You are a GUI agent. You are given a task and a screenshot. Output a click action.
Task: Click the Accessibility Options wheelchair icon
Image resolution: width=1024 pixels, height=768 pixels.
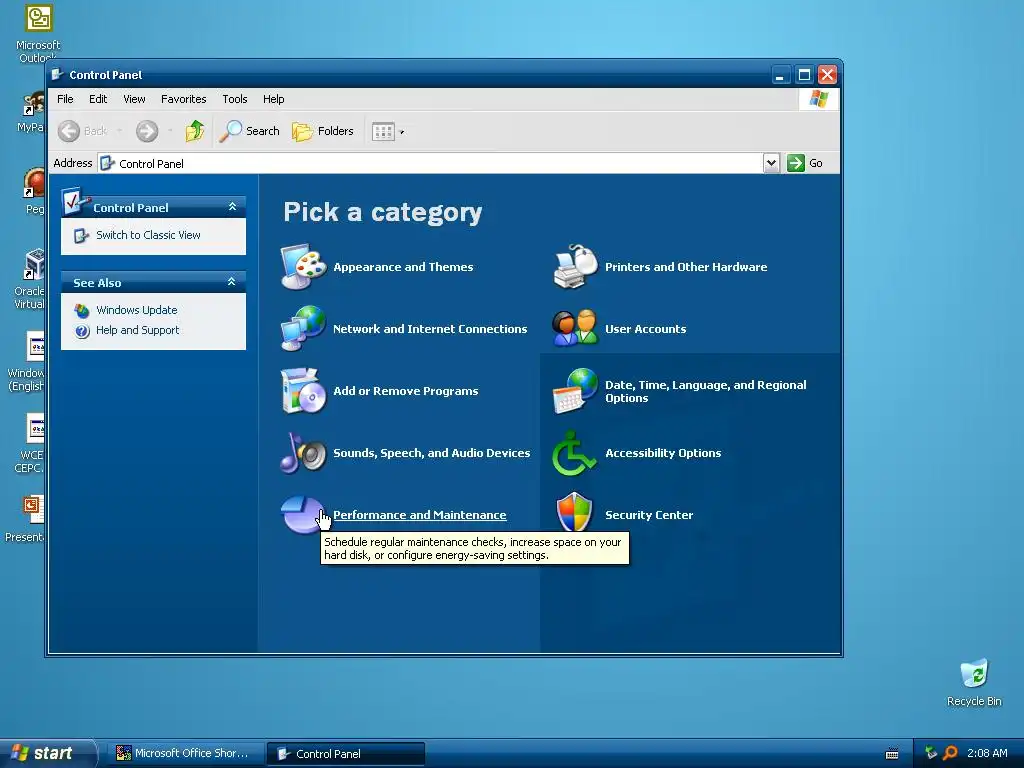tap(575, 453)
